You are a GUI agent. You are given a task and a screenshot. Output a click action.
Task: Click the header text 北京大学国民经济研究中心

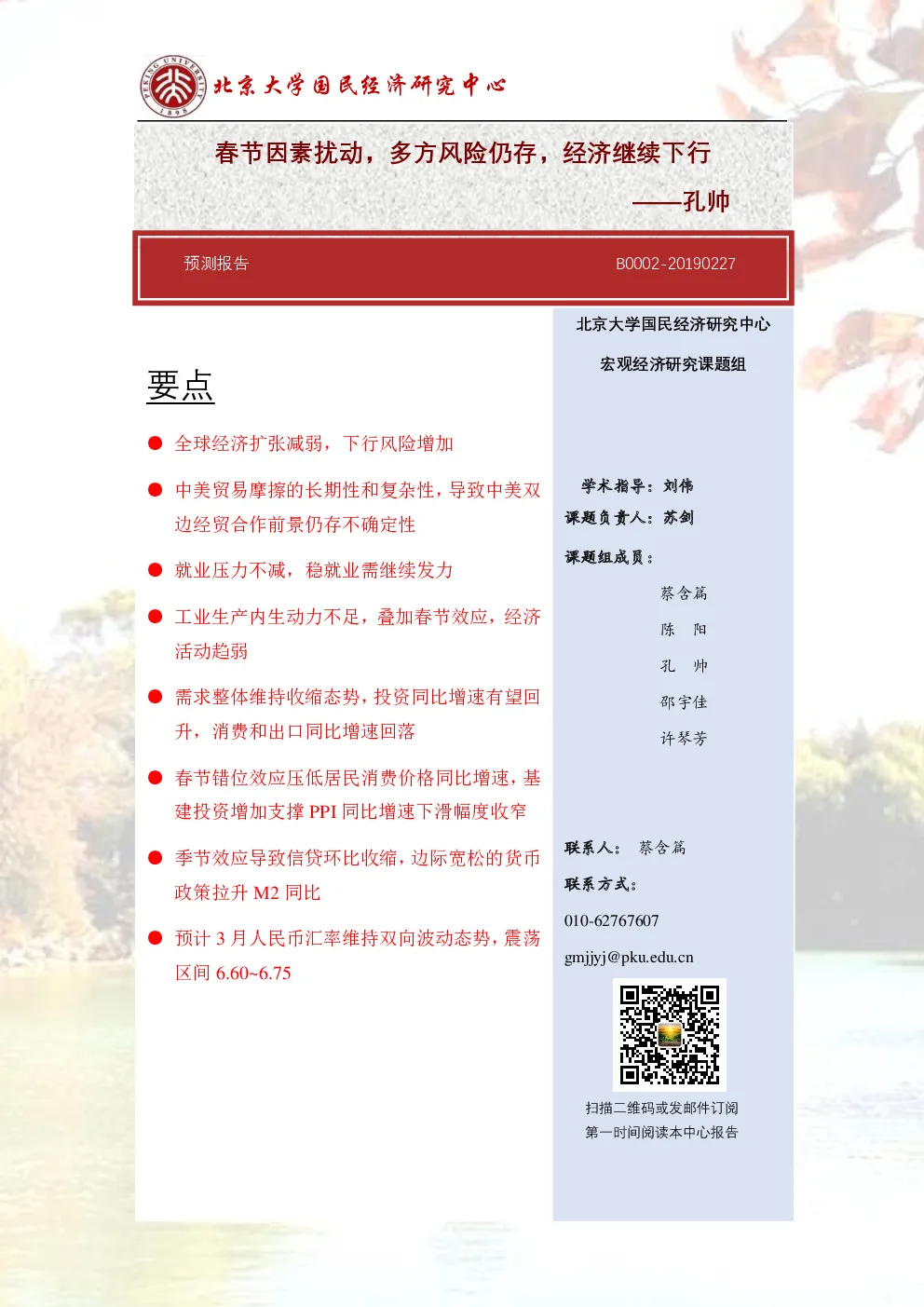[360, 86]
